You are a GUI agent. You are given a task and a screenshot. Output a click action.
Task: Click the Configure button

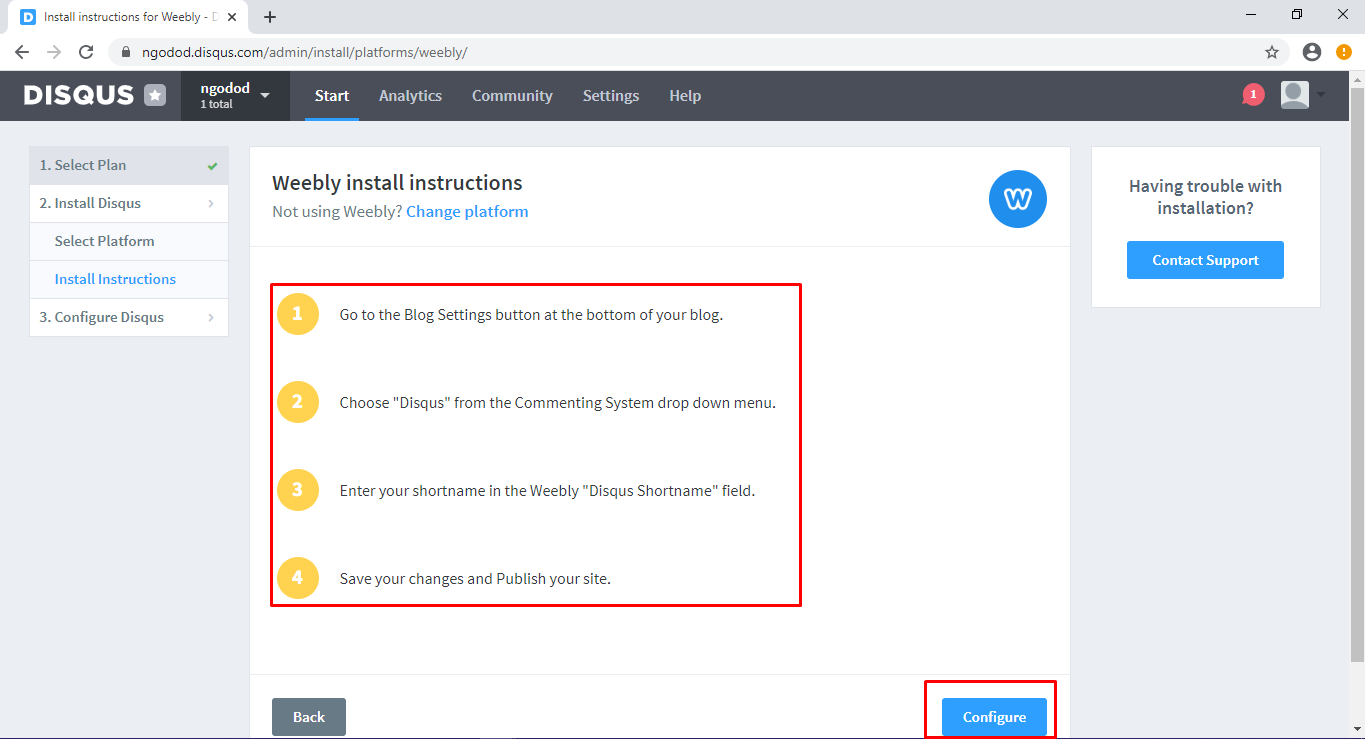[994, 717]
